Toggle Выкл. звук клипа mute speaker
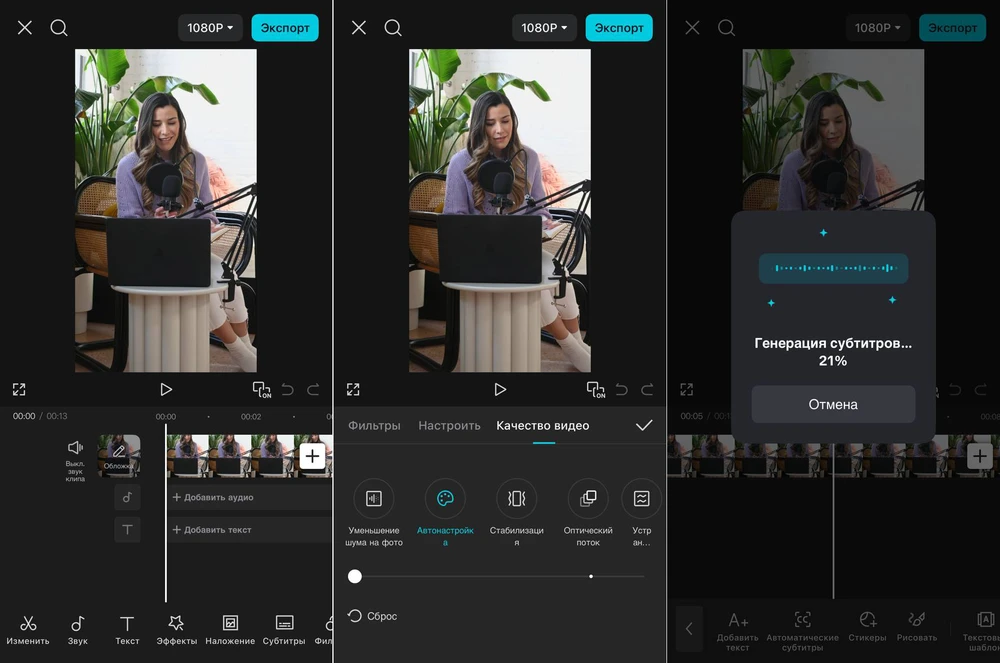Image resolution: width=1000 pixels, height=663 pixels. pos(75,448)
